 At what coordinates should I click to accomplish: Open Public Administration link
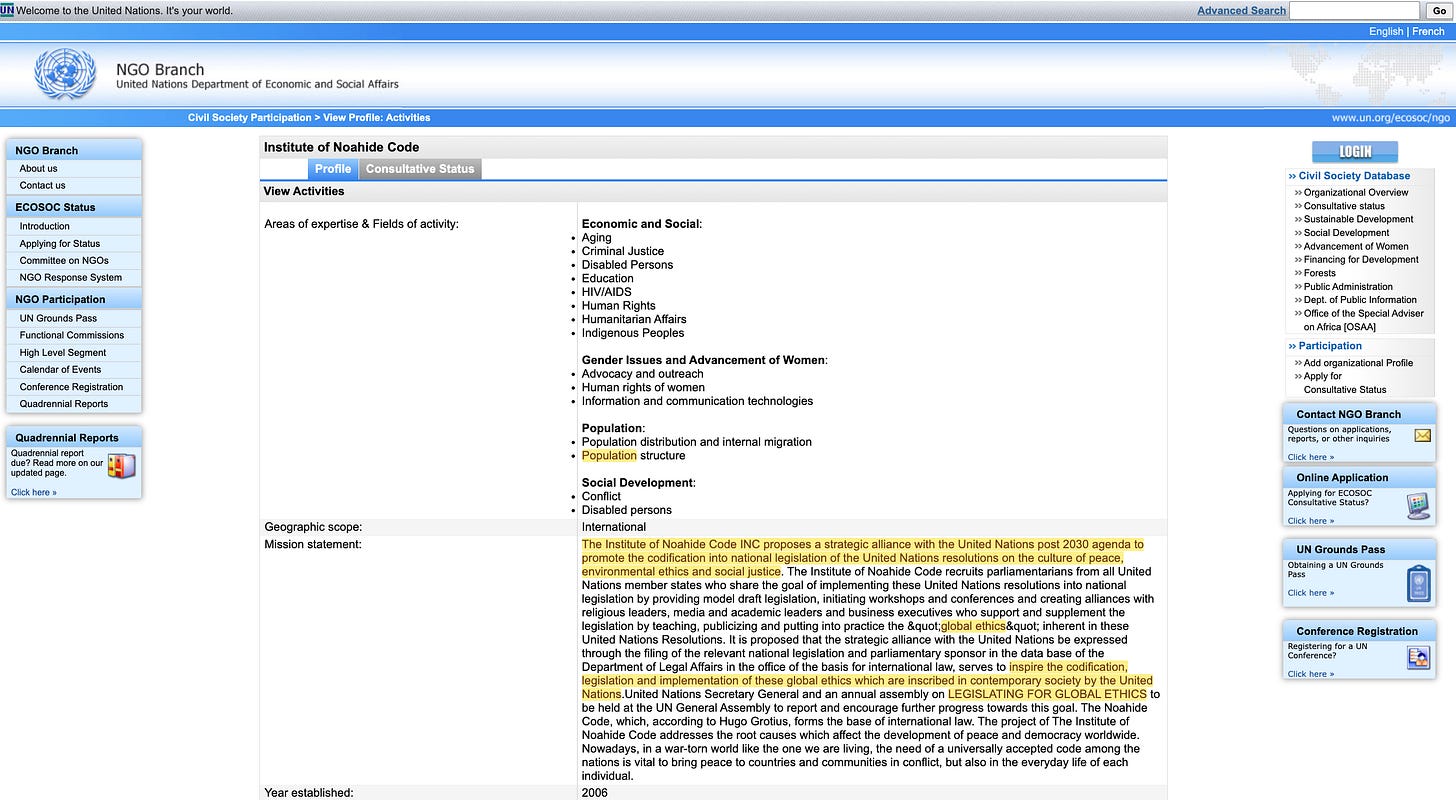[1348, 287]
